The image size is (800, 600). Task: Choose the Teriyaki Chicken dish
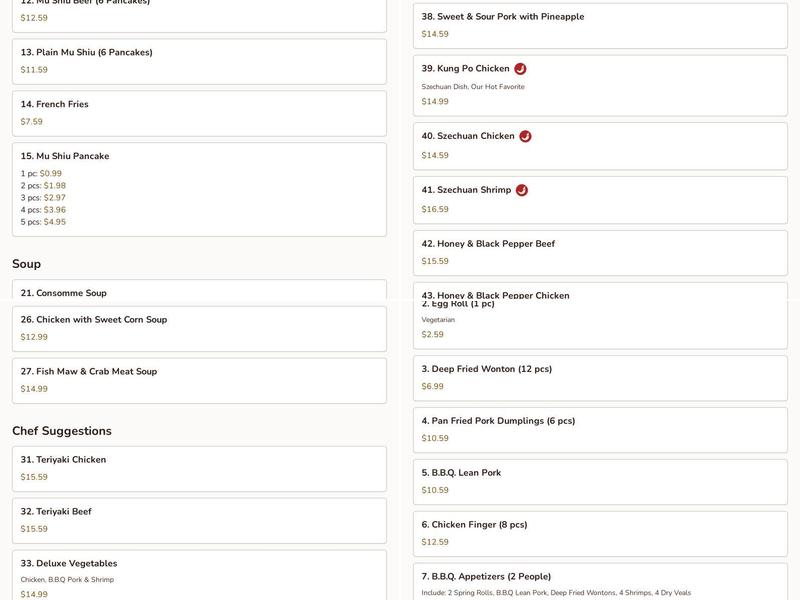click(199, 468)
